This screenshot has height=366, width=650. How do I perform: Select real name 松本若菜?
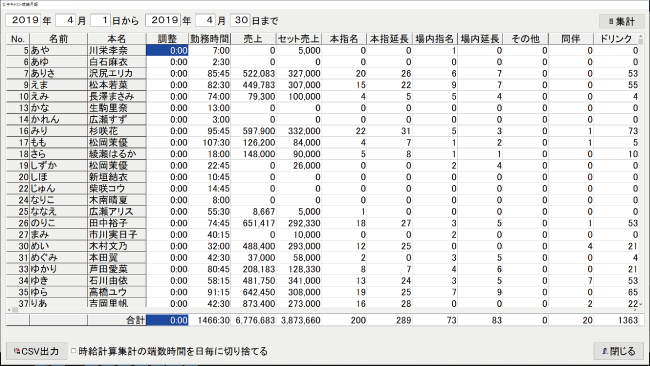click(x=116, y=85)
